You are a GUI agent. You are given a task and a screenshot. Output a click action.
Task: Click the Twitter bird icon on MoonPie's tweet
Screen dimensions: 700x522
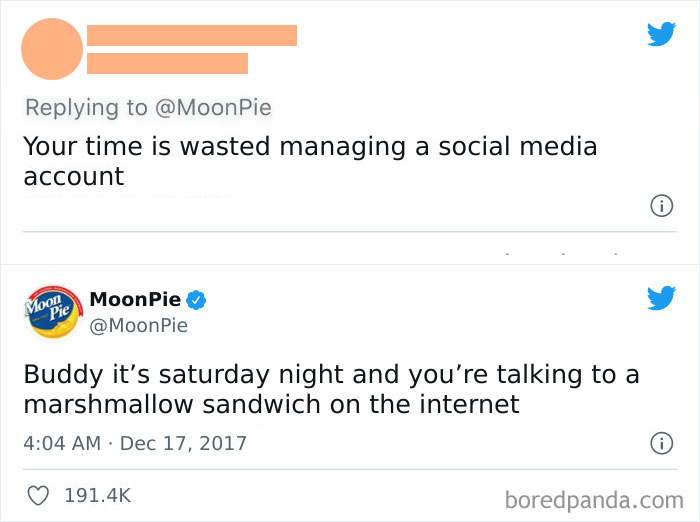(661, 297)
